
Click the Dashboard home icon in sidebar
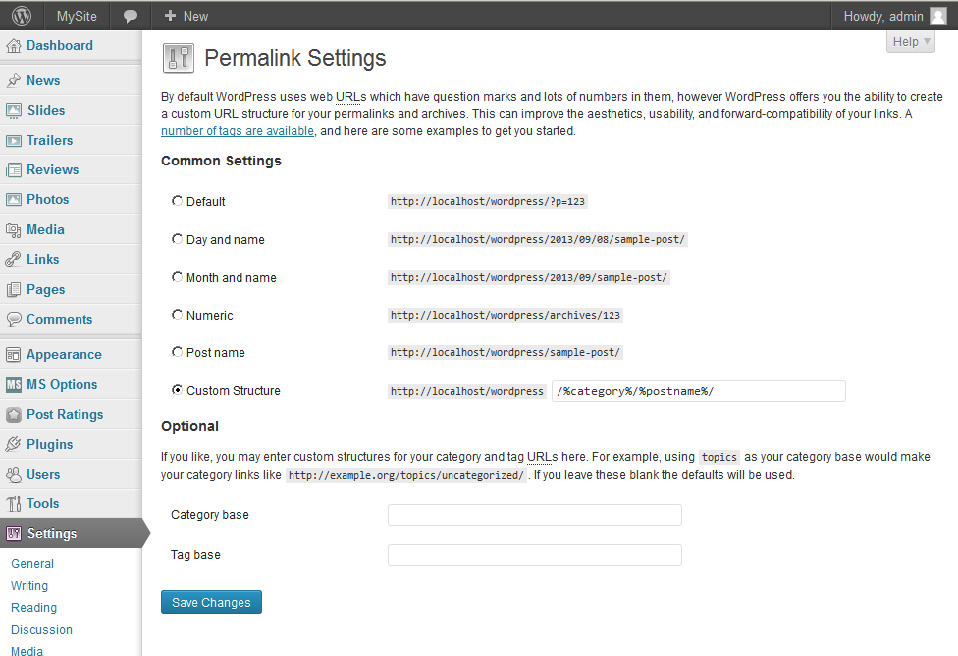14,46
